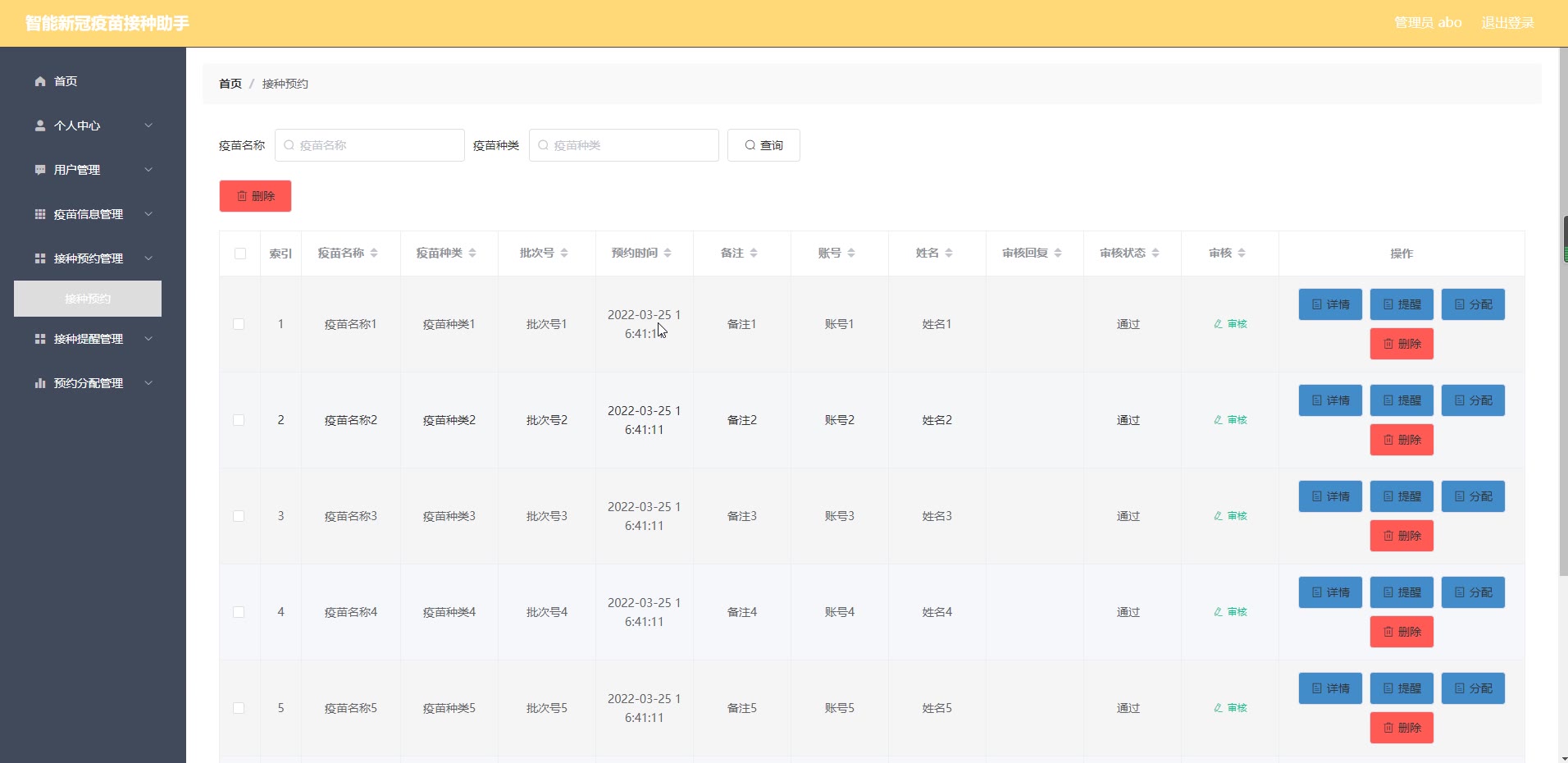Viewport: 1568px width, 763px height.
Task: Click the 审核 edit icon in row 1
Action: [1218, 324]
